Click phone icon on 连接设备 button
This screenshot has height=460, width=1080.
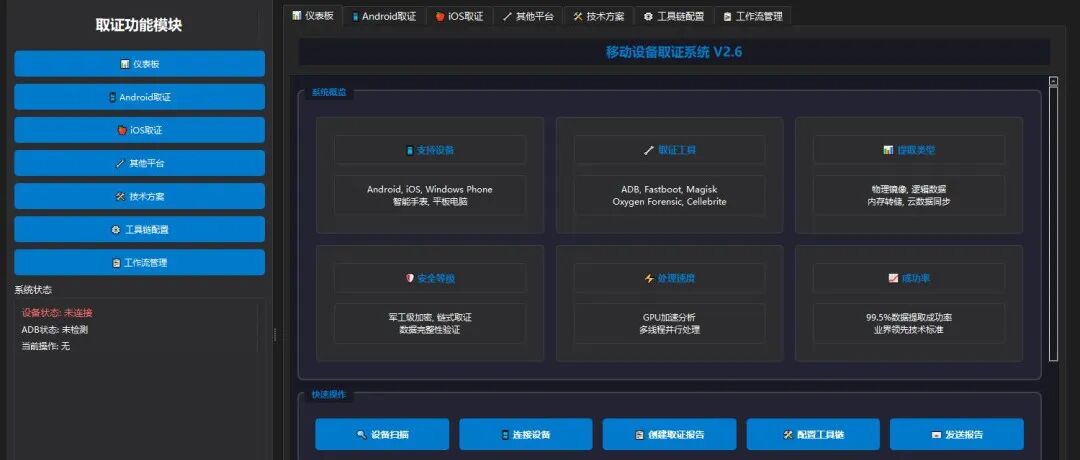(505, 435)
